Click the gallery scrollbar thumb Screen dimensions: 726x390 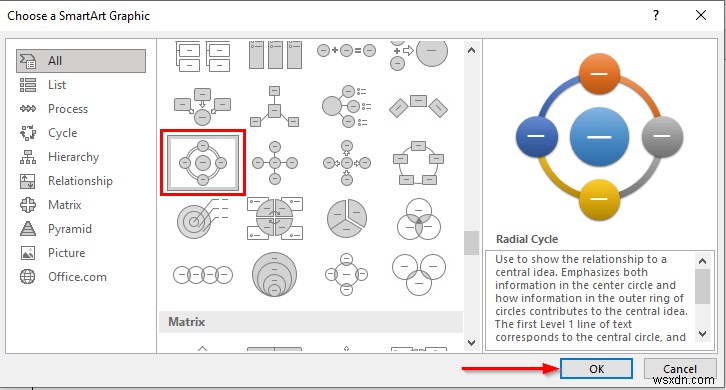pos(471,243)
